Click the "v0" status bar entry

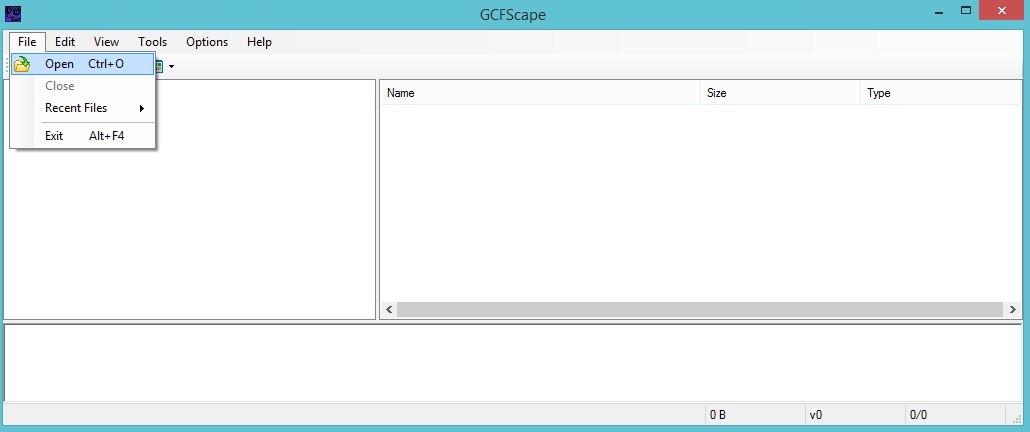(x=855, y=415)
